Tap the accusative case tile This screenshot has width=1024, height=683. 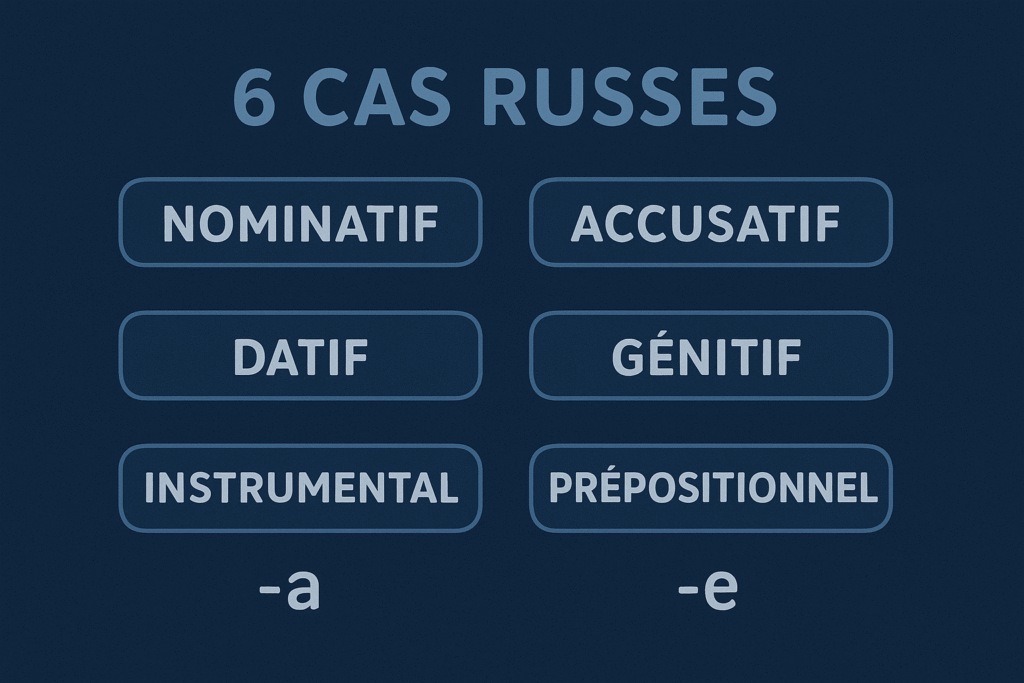pyautogui.click(x=710, y=222)
